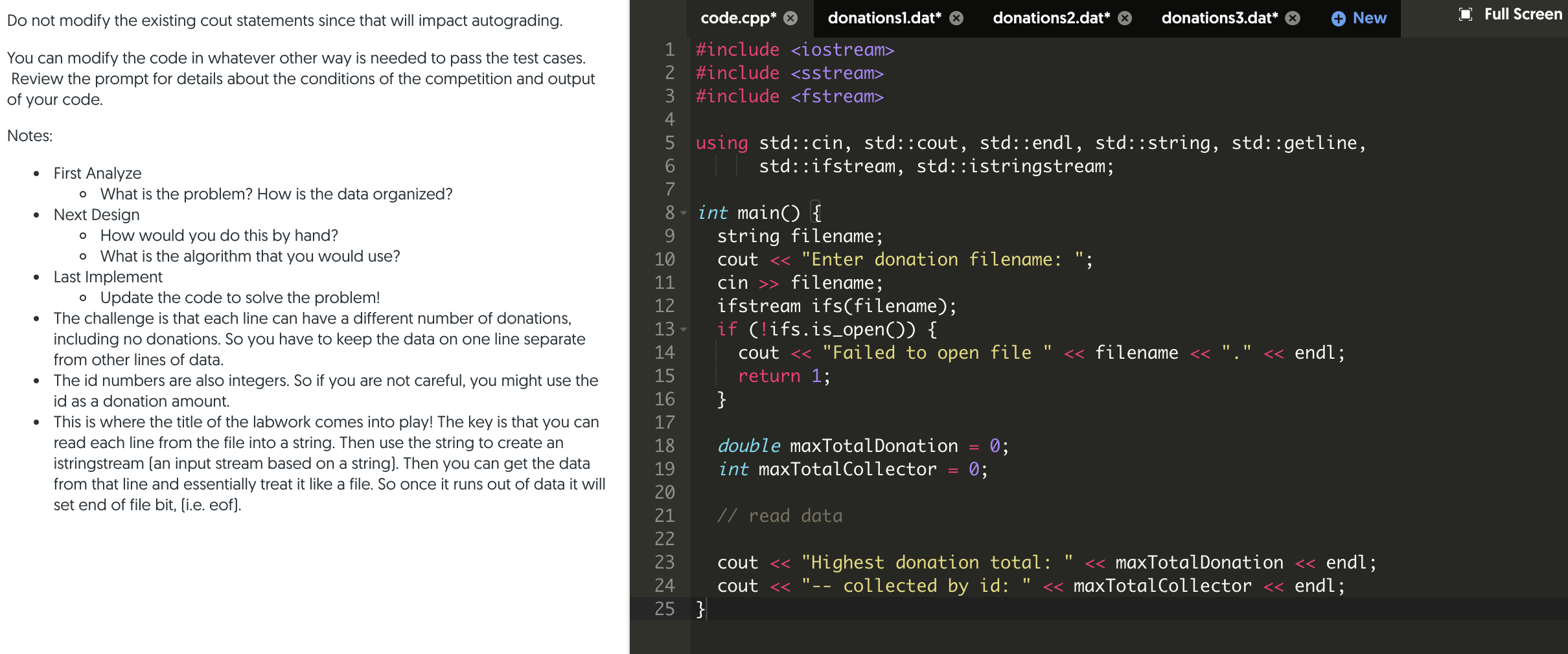This screenshot has width=1568, height=654.
Task: Close the donations1.dat tab
Action: pyautogui.click(x=954, y=19)
